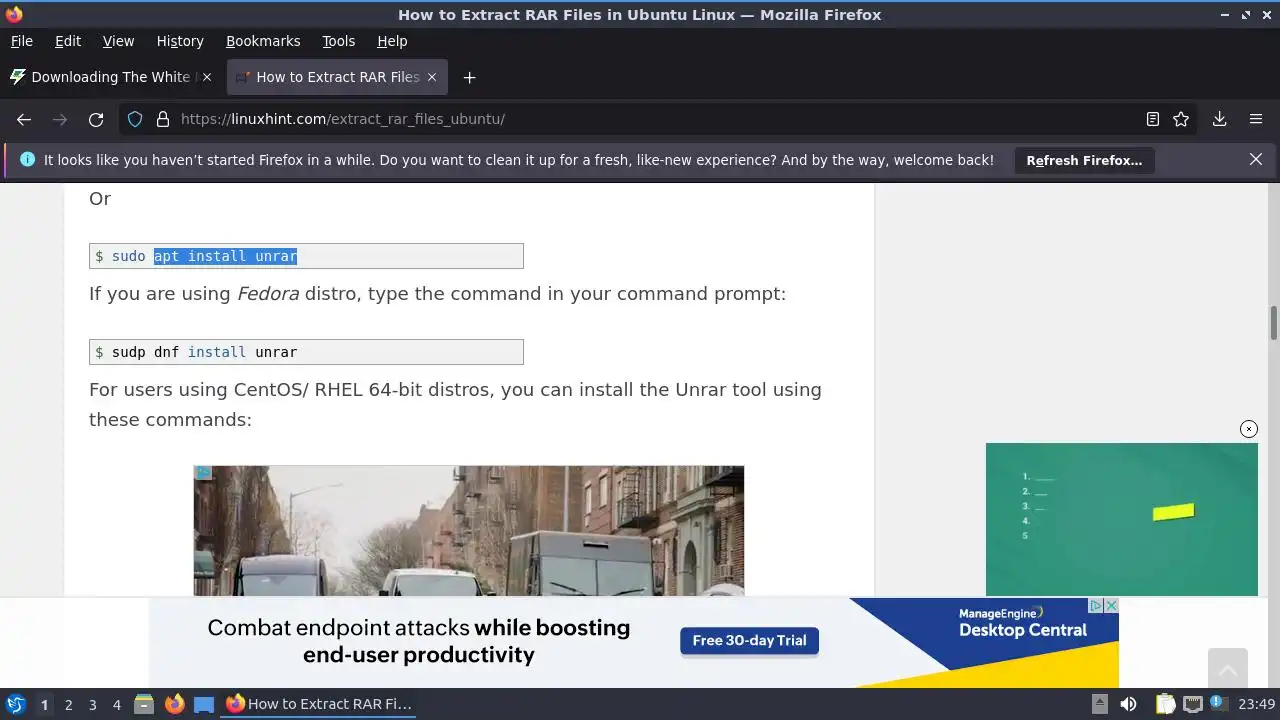Screen dimensions: 1280x720
Task: Open the View menu
Action: tap(118, 41)
